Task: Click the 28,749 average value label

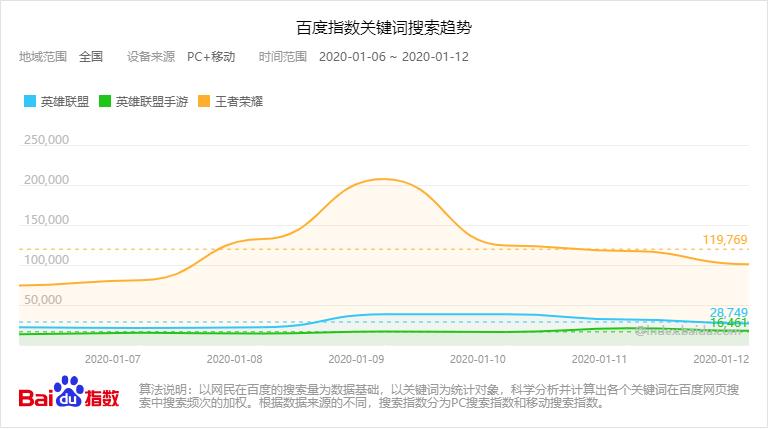Action: 729,312
